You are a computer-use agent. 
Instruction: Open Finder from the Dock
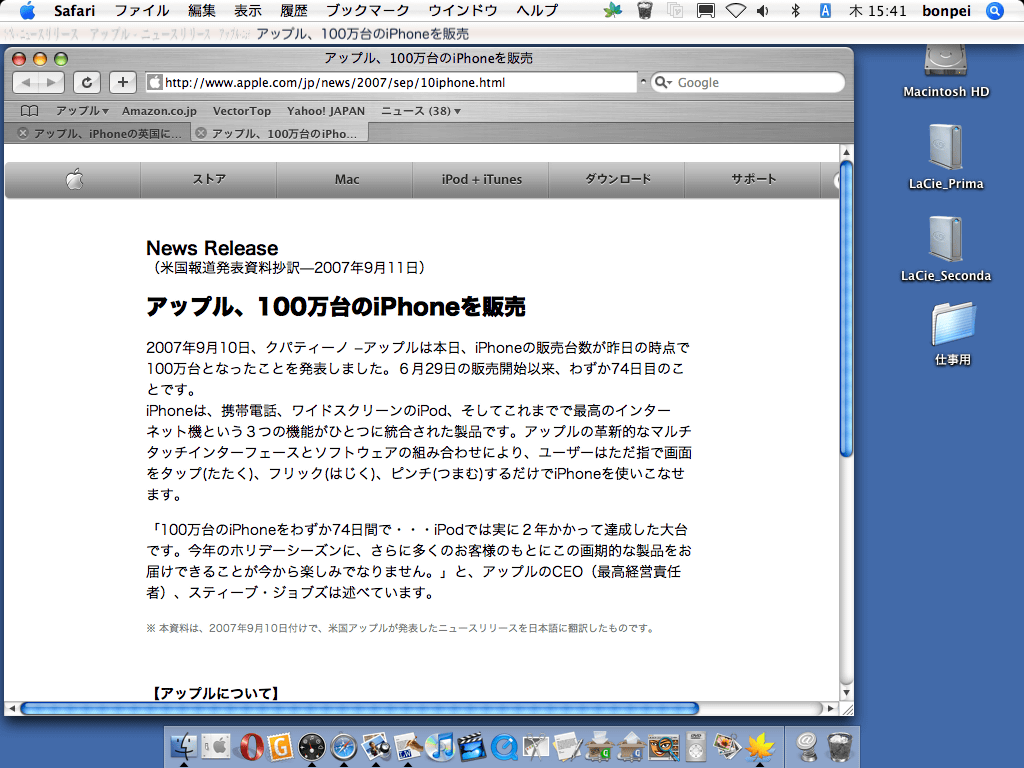(x=184, y=746)
